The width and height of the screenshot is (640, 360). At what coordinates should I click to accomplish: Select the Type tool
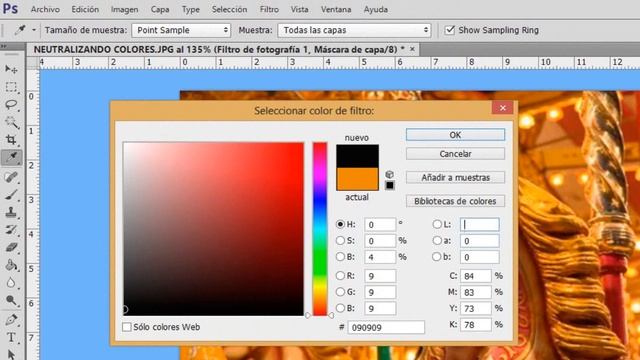pos(11,337)
